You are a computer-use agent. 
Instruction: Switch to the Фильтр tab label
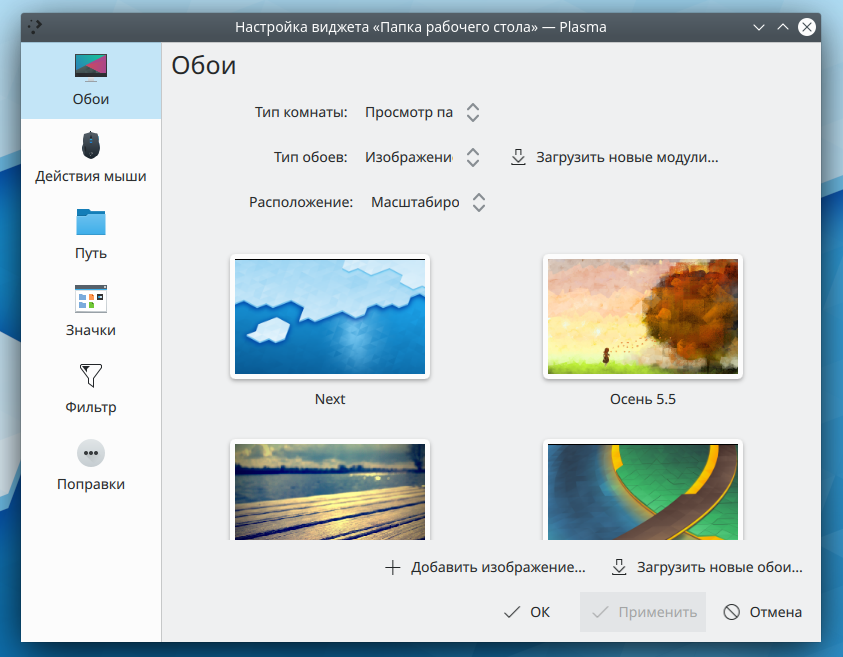[x=91, y=407]
